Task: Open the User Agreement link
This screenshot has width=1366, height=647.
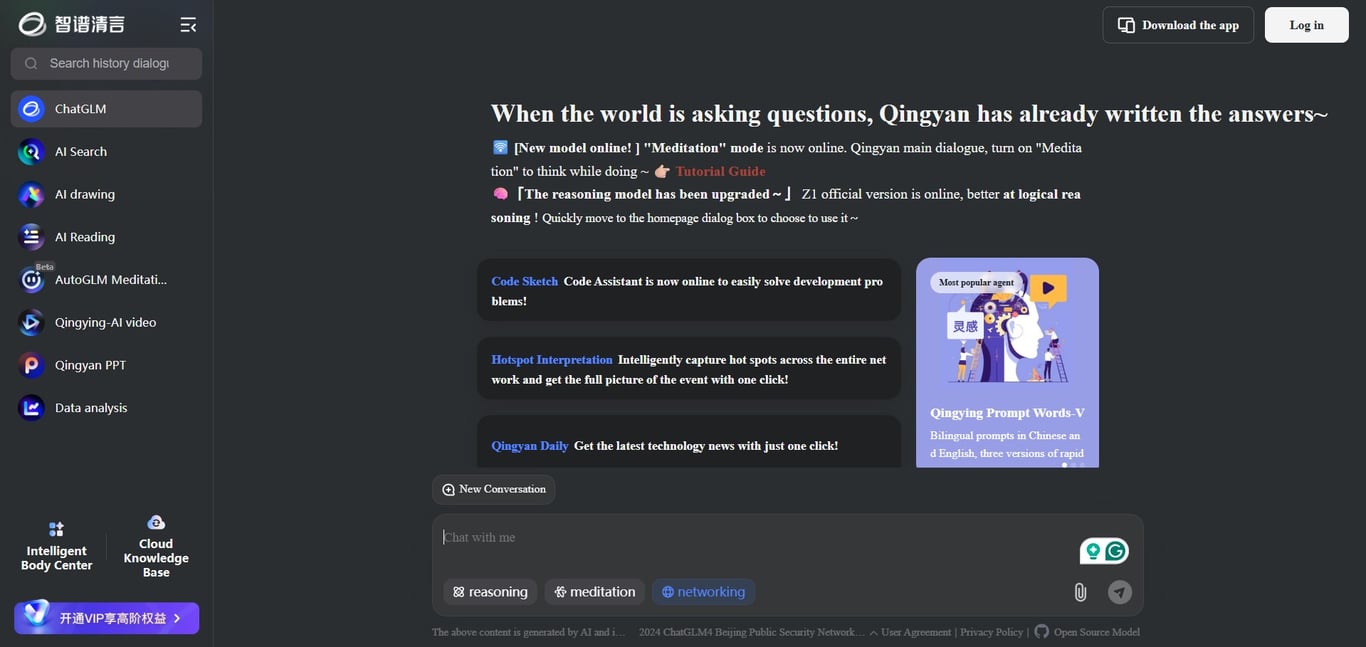Action: click(x=916, y=632)
